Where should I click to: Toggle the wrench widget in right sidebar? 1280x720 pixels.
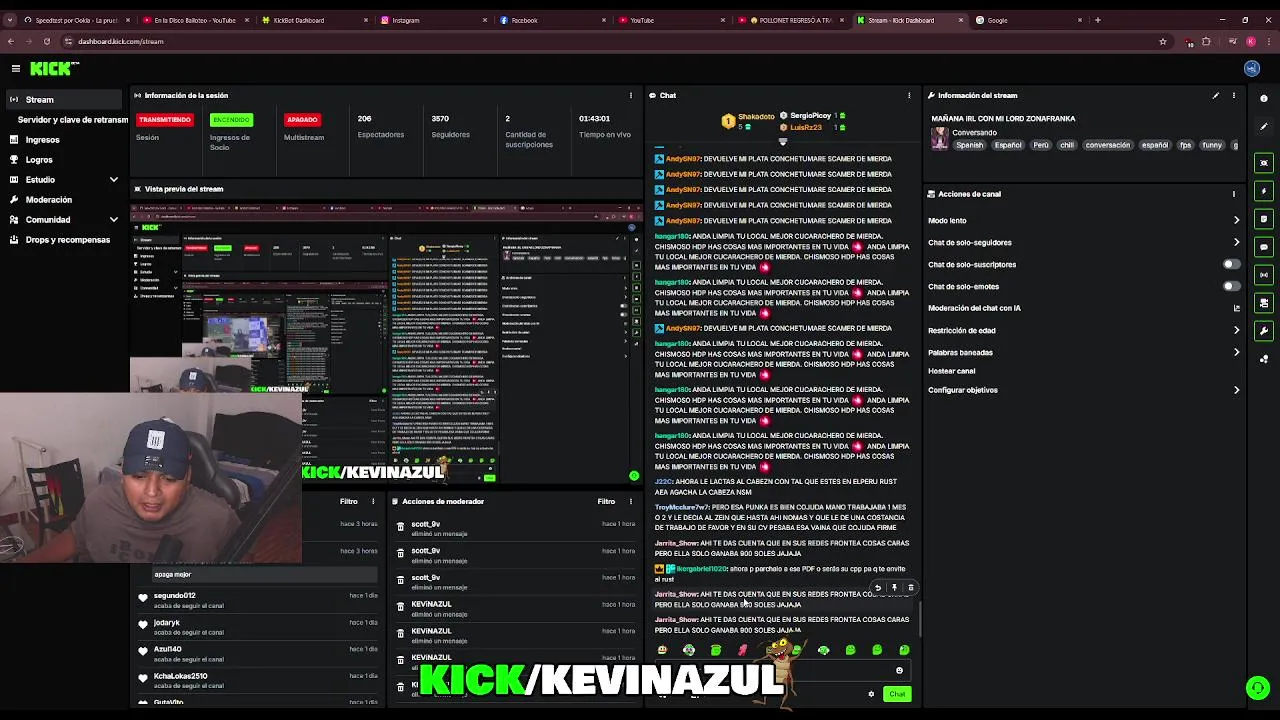1264,331
